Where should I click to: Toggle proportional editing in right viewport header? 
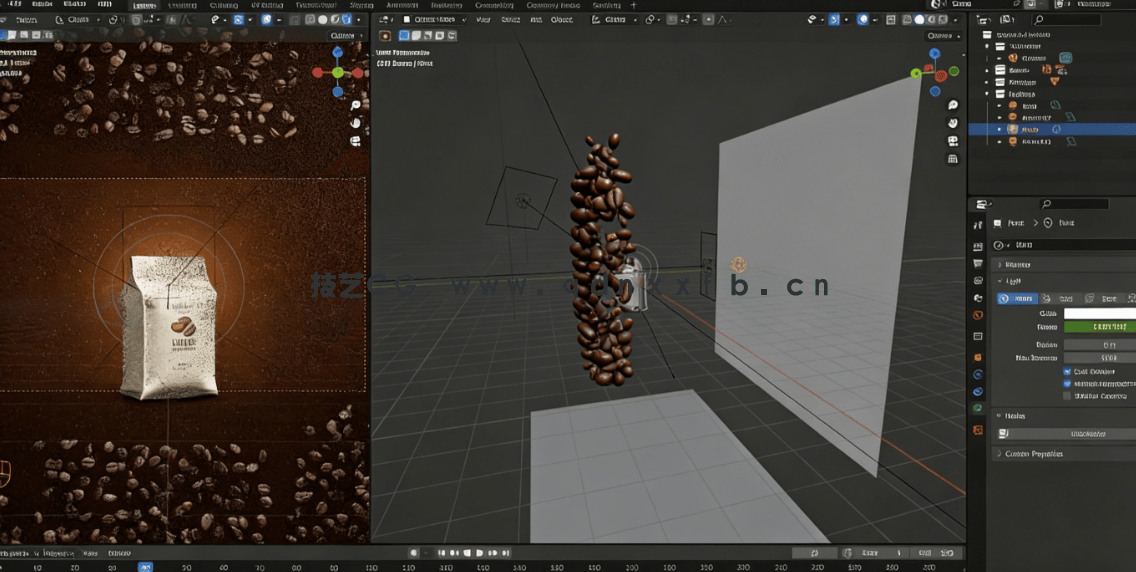click(x=708, y=20)
